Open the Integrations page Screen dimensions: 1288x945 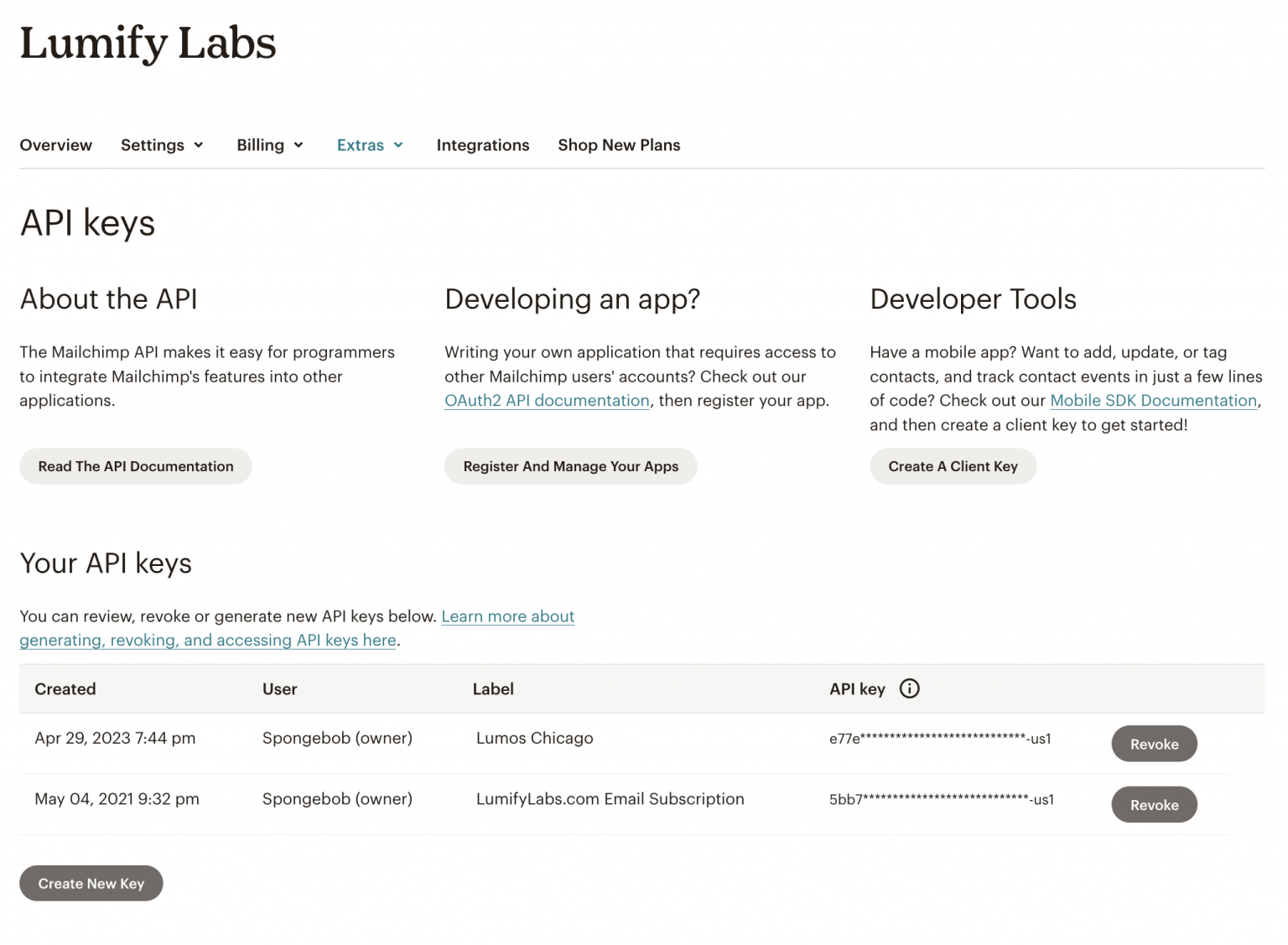(483, 145)
